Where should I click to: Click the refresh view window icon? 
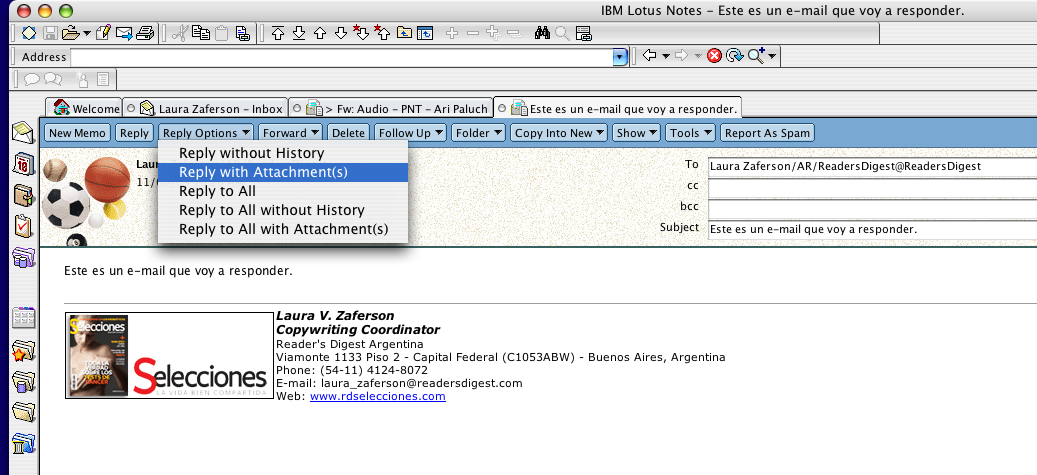425,33
